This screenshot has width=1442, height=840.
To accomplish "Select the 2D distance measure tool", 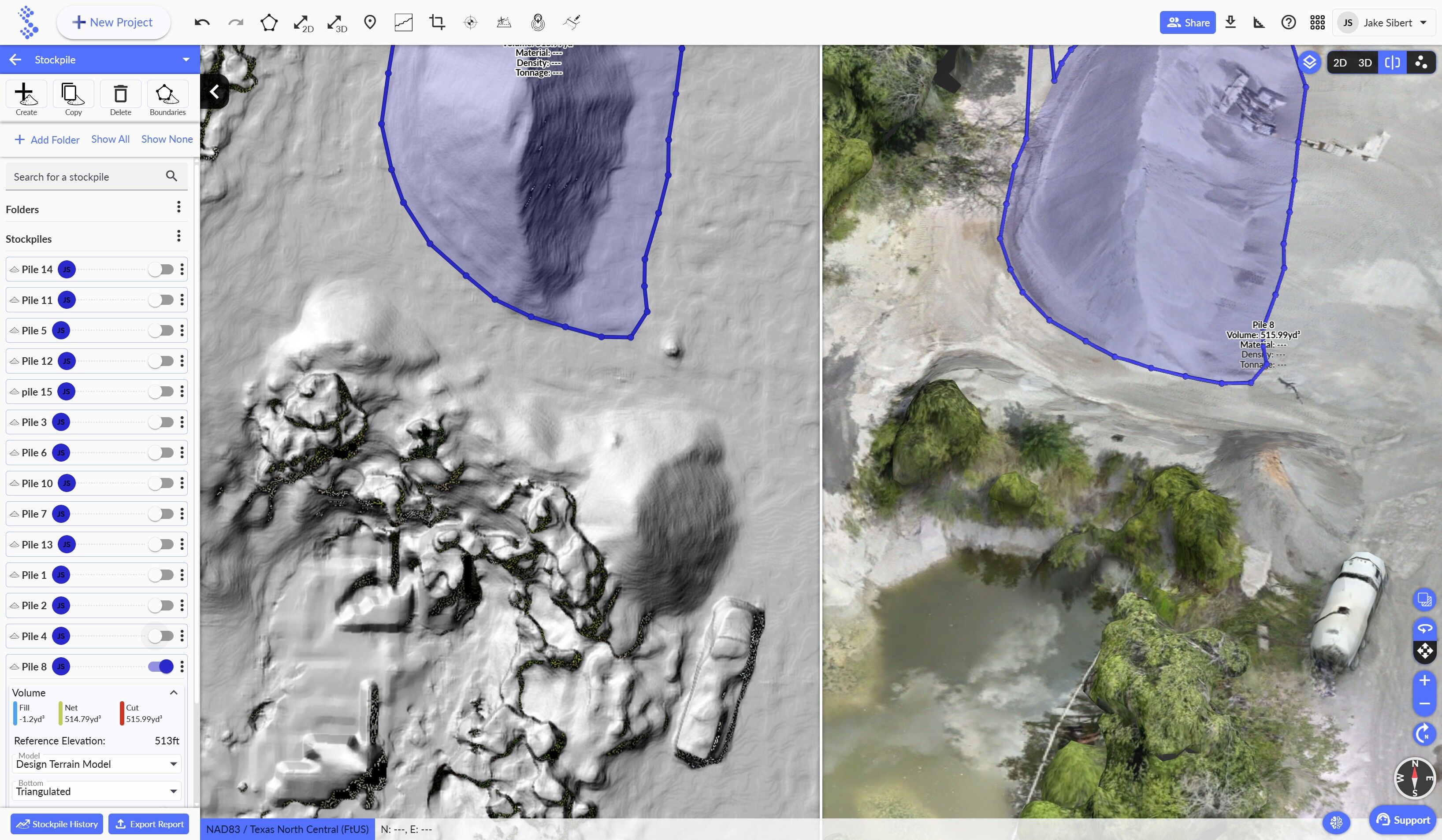I will [x=303, y=23].
